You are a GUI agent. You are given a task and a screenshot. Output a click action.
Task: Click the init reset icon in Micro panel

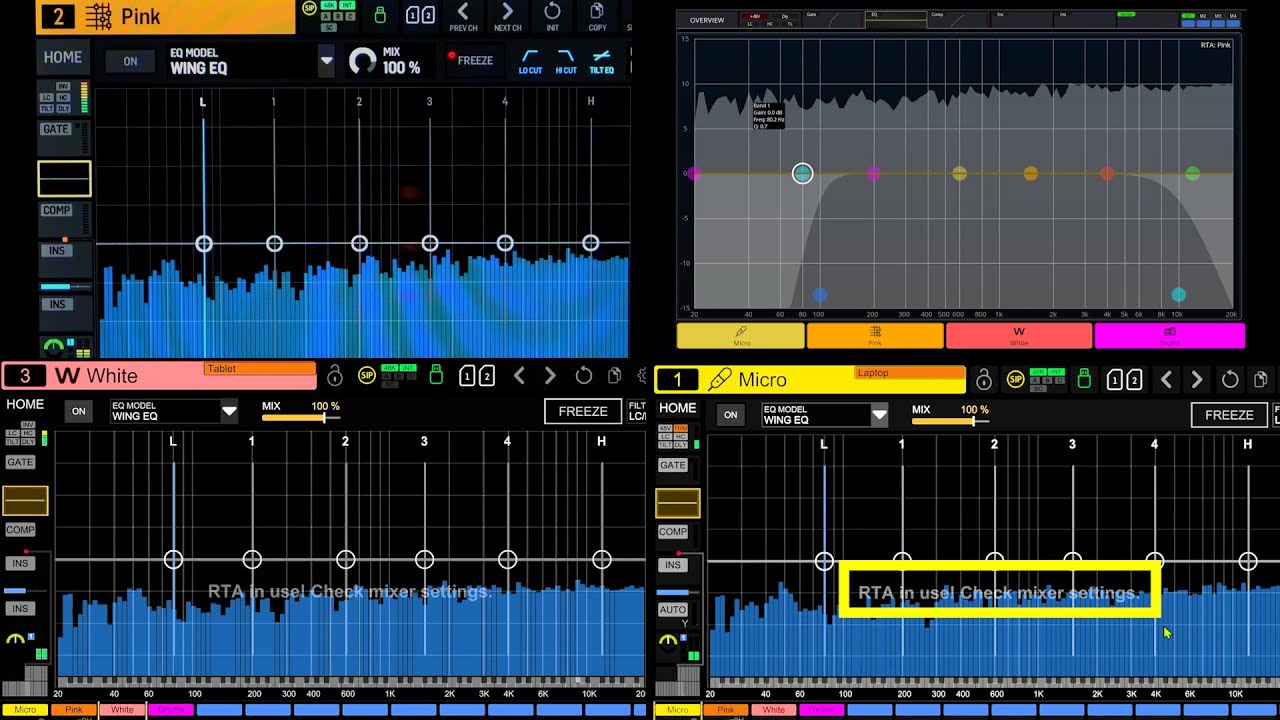pyautogui.click(x=1230, y=380)
